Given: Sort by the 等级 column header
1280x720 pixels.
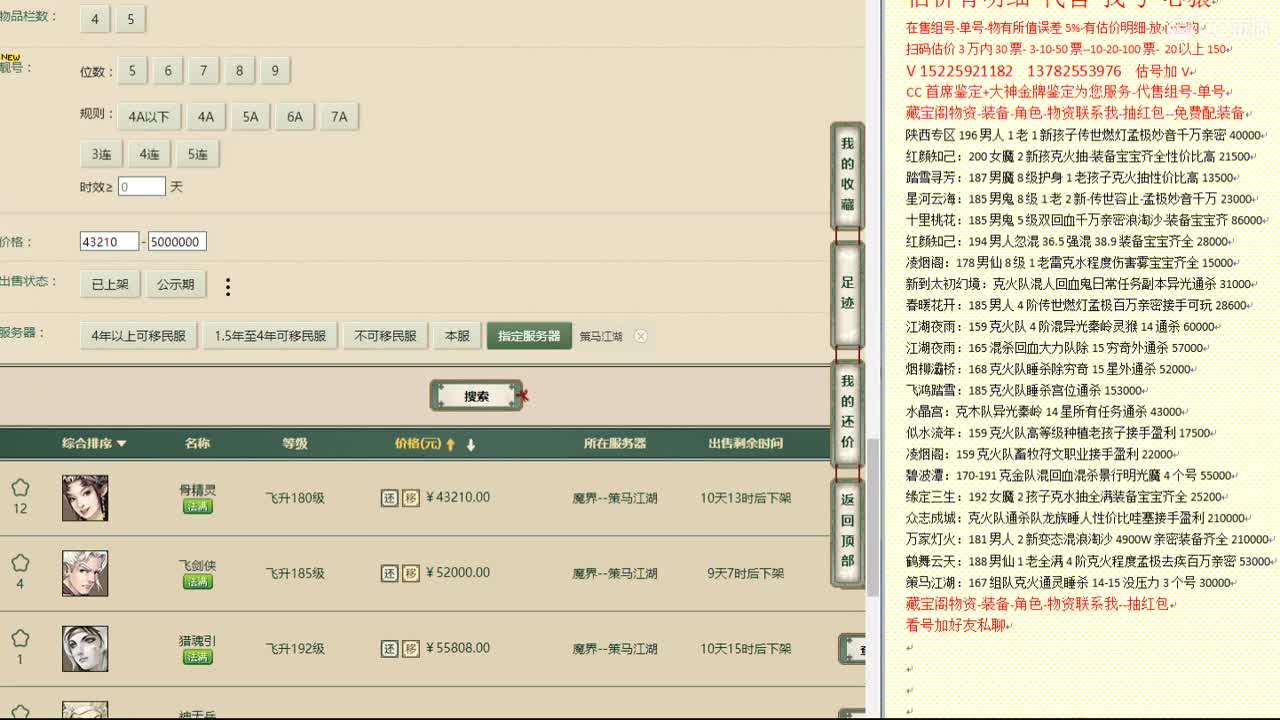Looking at the screenshot, I should click(295, 443).
